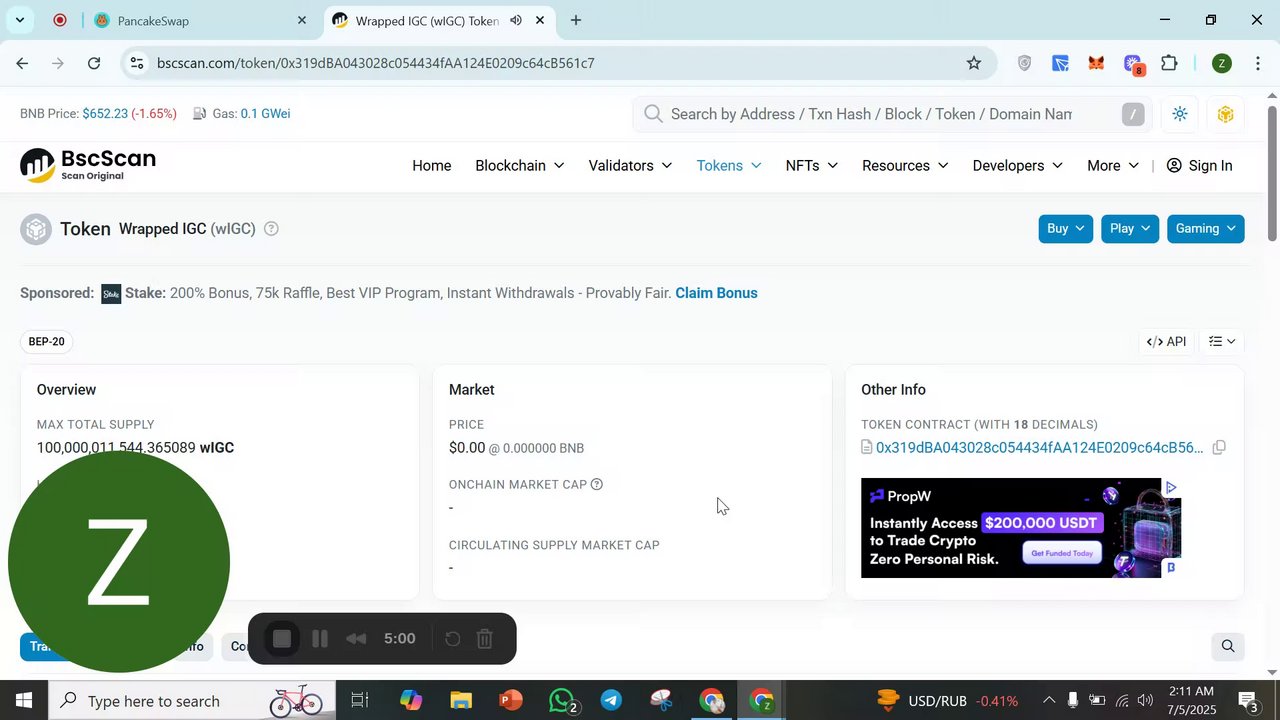This screenshot has width=1280, height=720.
Task: Pause the screen recording
Action: tap(320, 639)
